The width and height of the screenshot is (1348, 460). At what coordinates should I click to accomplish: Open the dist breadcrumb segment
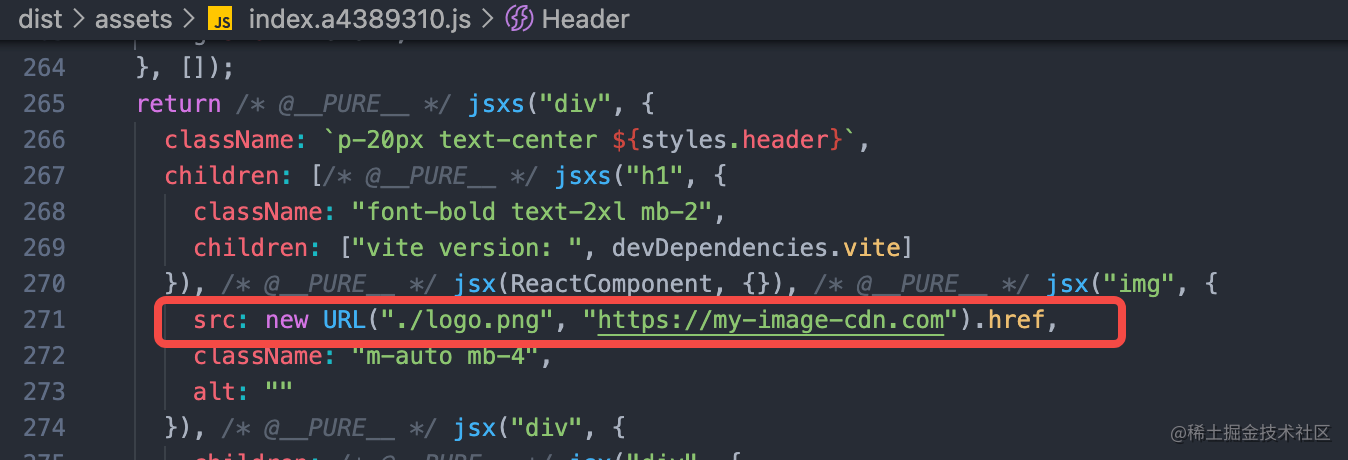pyautogui.click(x=42, y=19)
